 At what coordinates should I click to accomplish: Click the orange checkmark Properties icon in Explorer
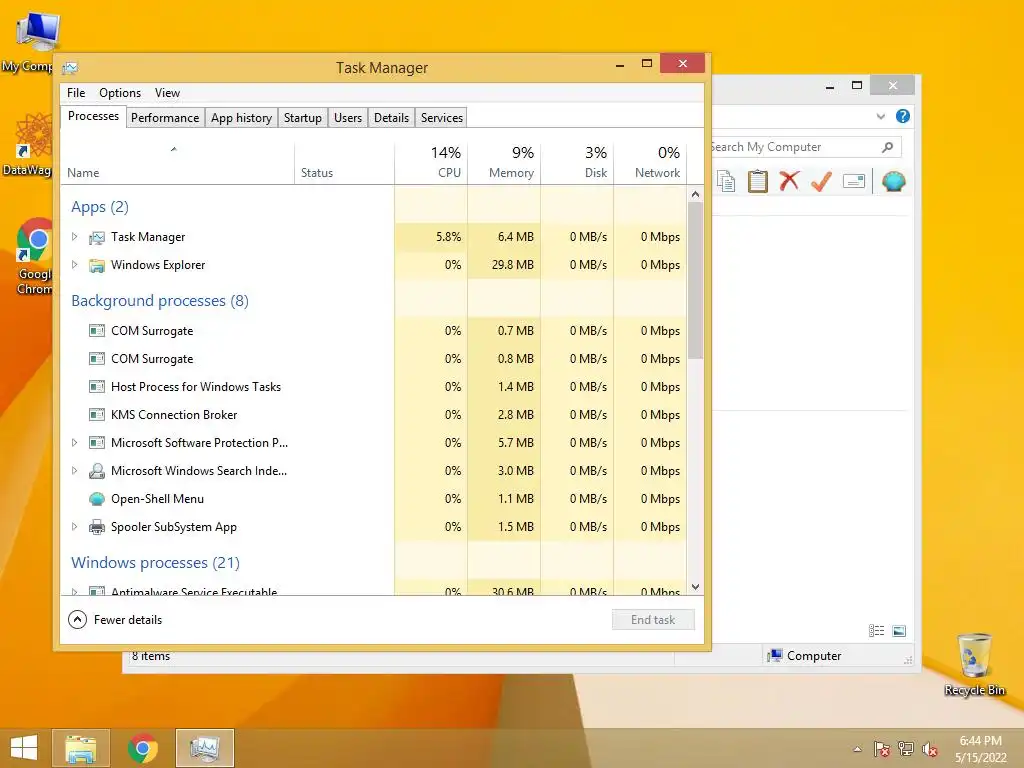[x=821, y=181]
